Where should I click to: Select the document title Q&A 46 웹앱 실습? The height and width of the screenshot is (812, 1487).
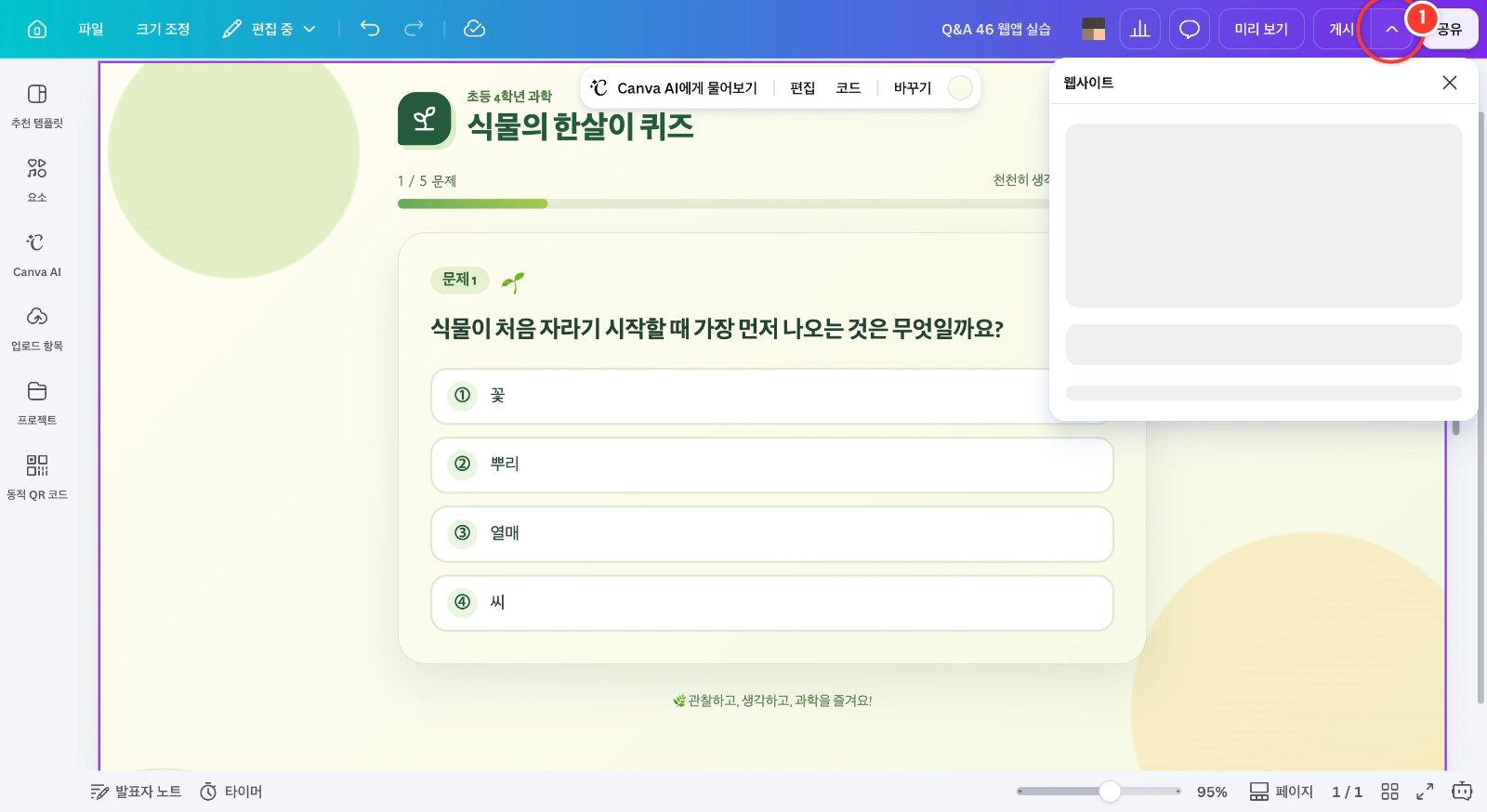[x=995, y=29]
